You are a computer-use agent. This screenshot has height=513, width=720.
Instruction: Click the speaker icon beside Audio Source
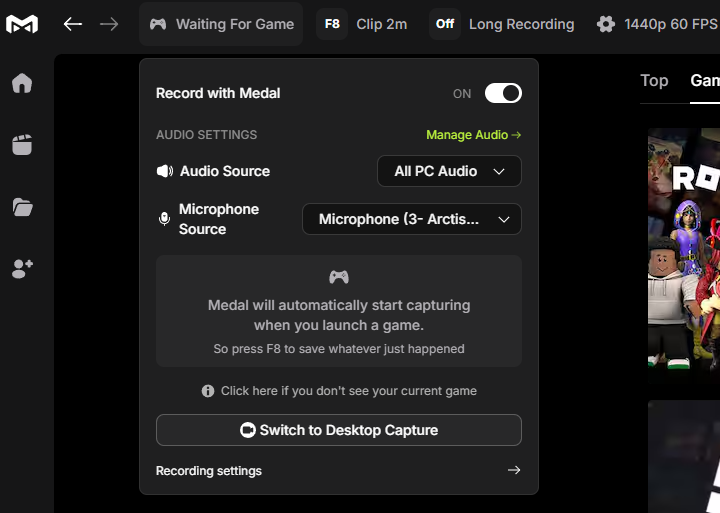pyautogui.click(x=164, y=171)
